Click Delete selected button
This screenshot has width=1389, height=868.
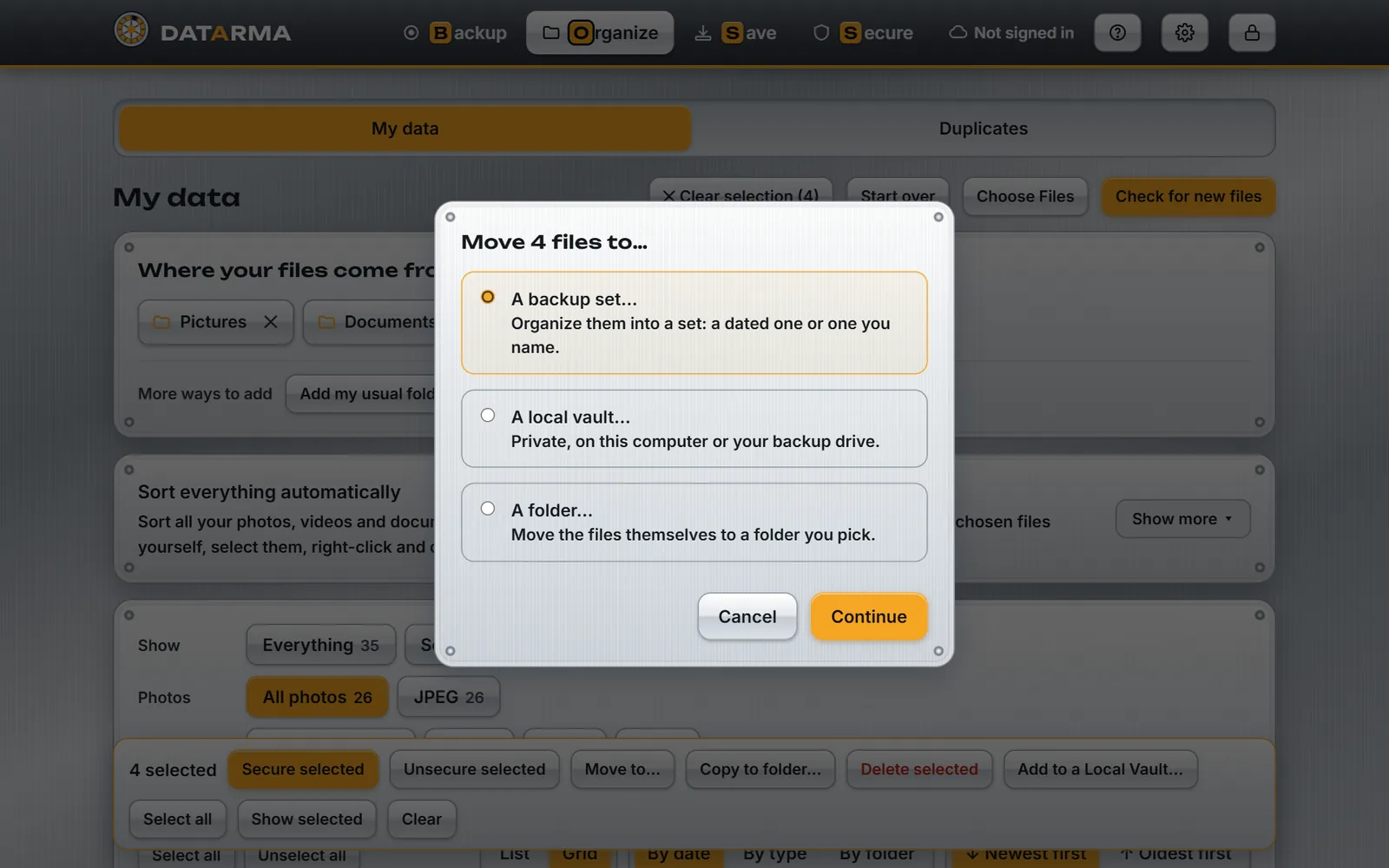(x=919, y=769)
